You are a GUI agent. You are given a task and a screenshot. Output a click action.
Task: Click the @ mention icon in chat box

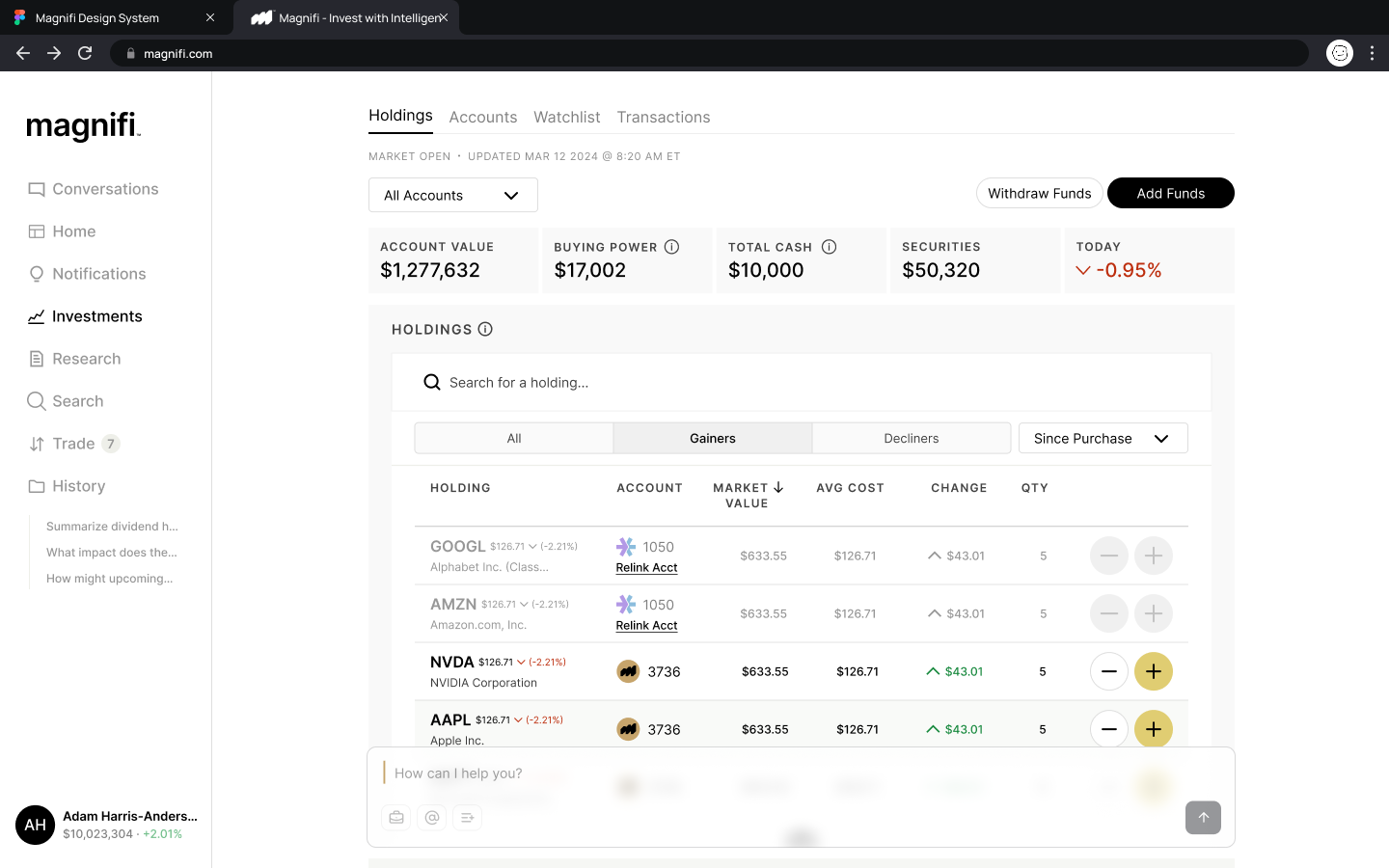tap(432, 817)
